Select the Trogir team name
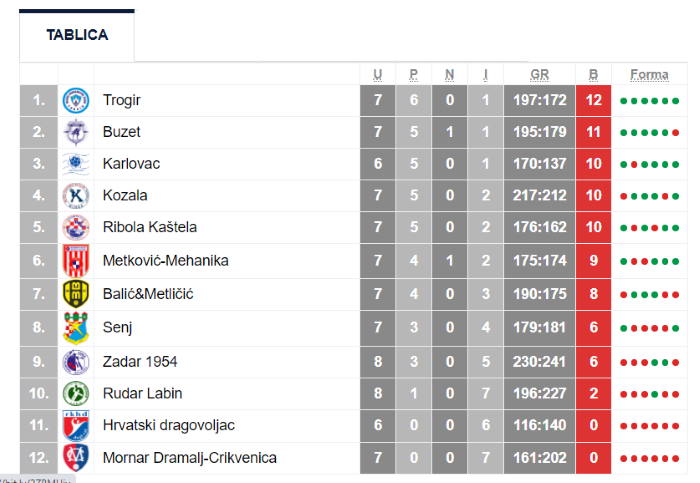The width and height of the screenshot is (700, 483). pos(121,100)
